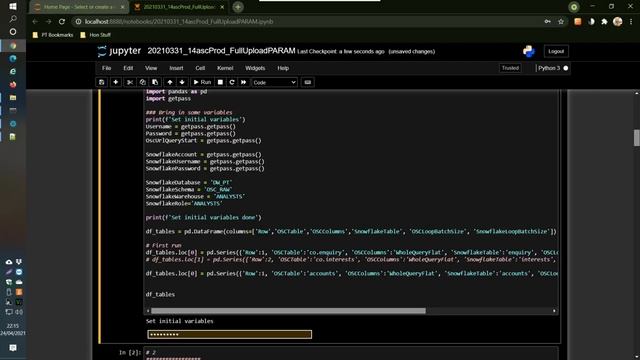Viewport: 640px width, 360px height.
Task: Cut the selected cells
Action: coord(130,82)
